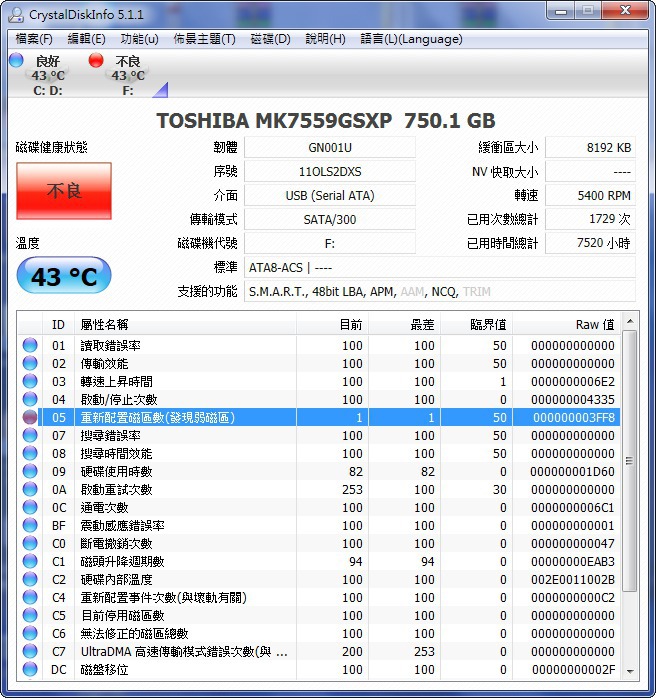The image size is (656, 698).
Task: Click the red 不良 health status button
Action: click(x=64, y=191)
